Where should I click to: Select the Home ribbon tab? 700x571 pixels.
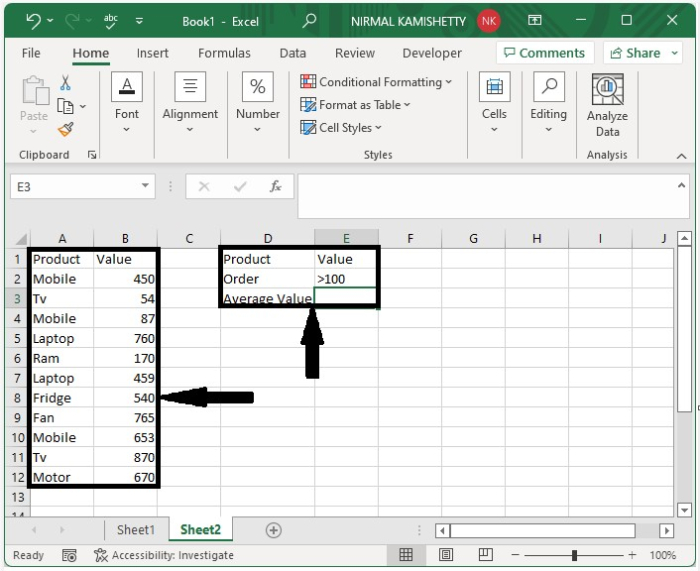point(91,53)
